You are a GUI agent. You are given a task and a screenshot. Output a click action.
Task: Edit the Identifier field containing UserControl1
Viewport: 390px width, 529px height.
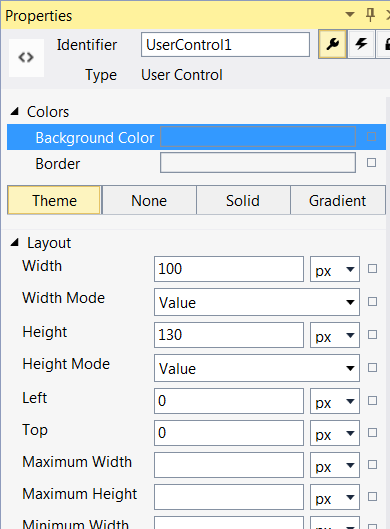[x=225, y=45]
